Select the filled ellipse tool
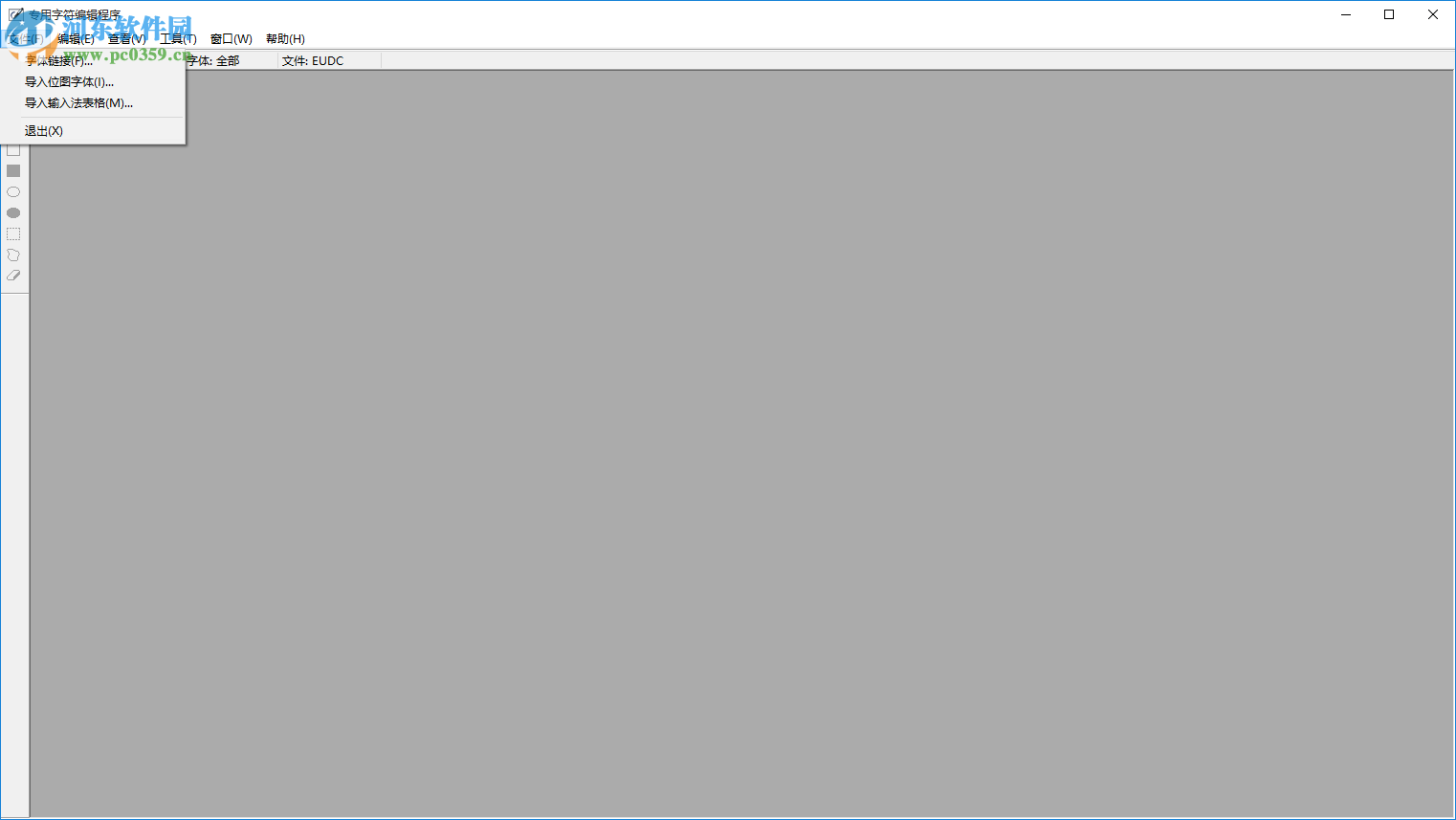Image resolution: width=1456 pixels, height=820 pixels. (x=13, y=213)
